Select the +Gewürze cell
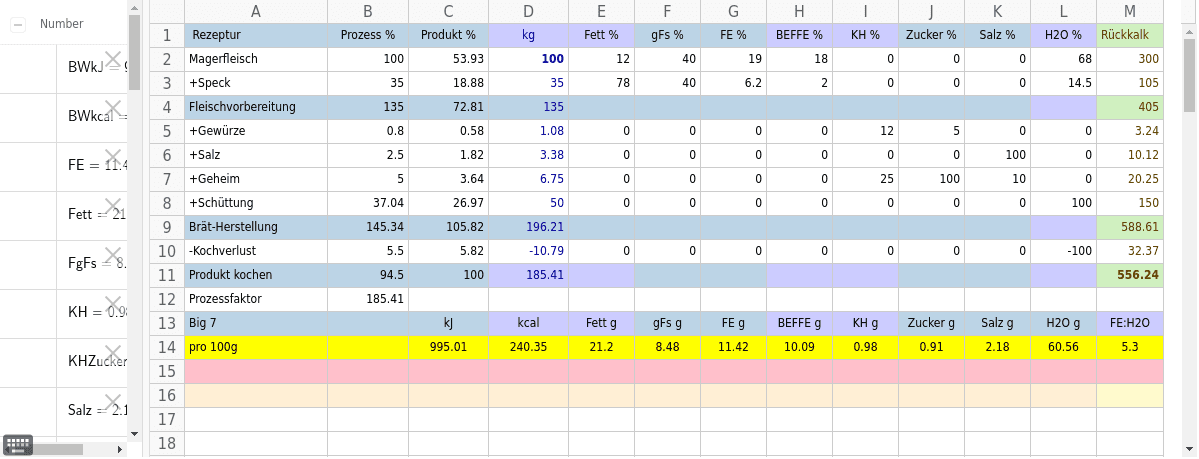The image size is (1199, 459). pos(255,131)
